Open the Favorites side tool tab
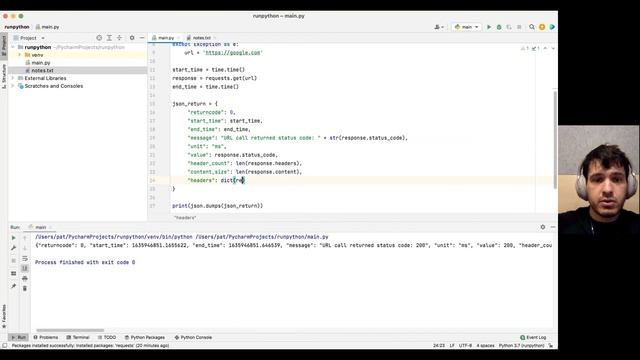The width and height of the screenshot is (640, 360). coord(4,316)
